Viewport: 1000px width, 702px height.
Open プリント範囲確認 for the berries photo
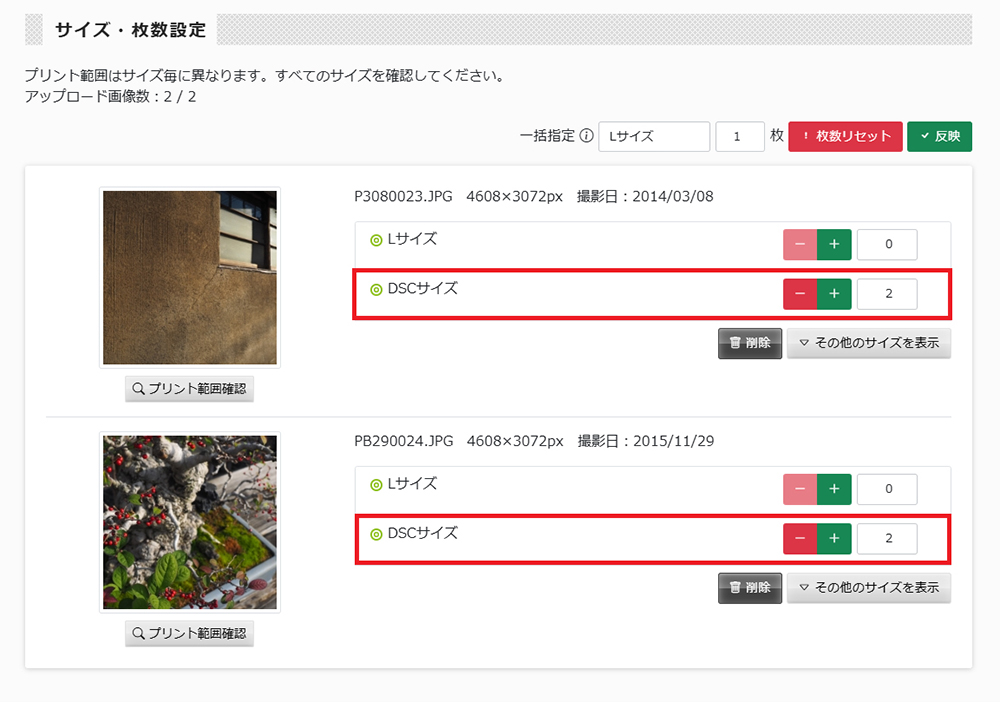pyautogui.click(x=189, y=634)
